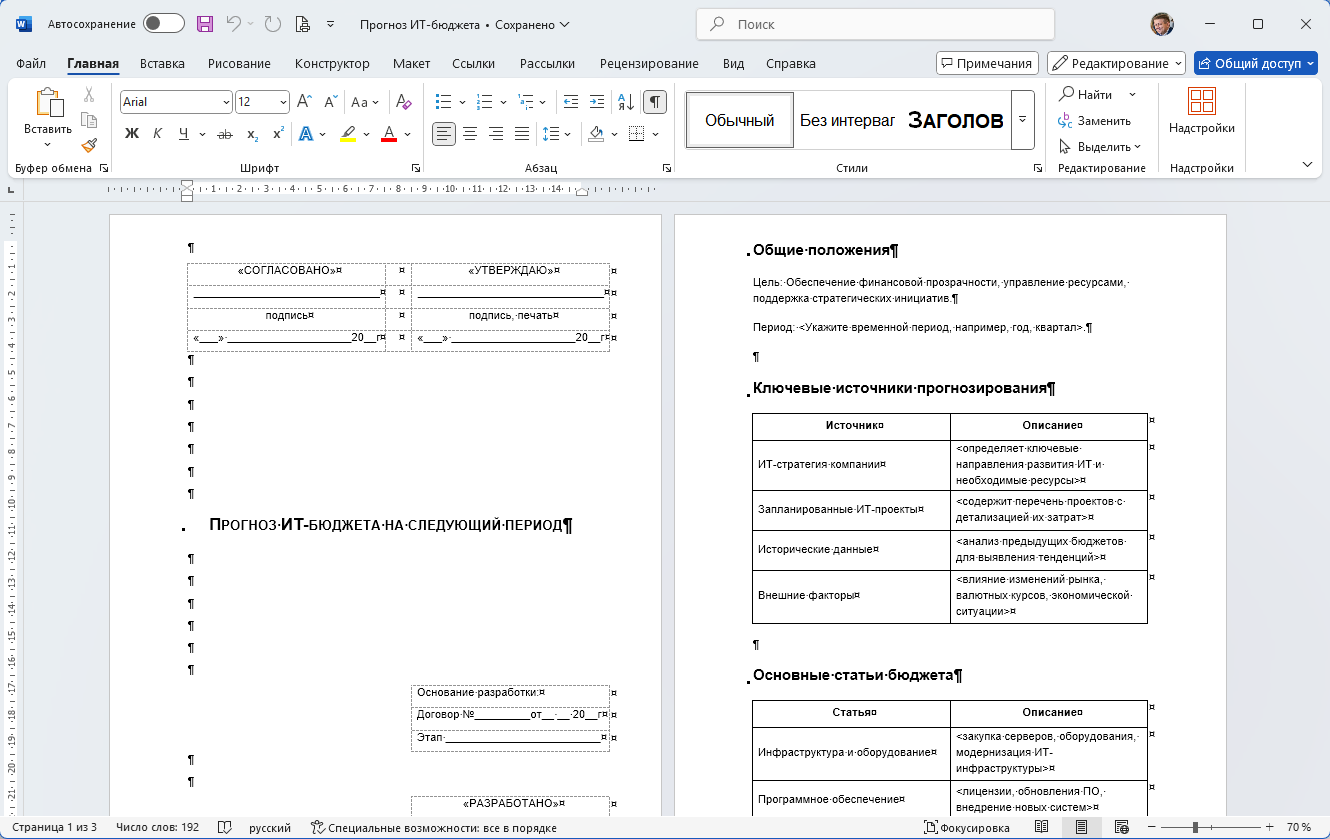Increase paragraph indent
Viewport: 1330px width, 839px height.
click(597, 101)
